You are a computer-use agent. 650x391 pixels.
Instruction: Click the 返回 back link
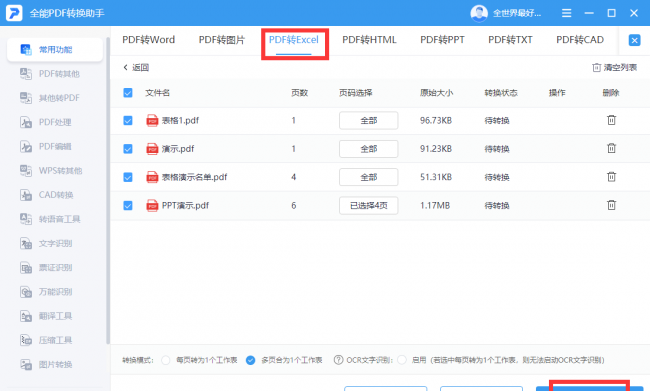pos(136,68)
